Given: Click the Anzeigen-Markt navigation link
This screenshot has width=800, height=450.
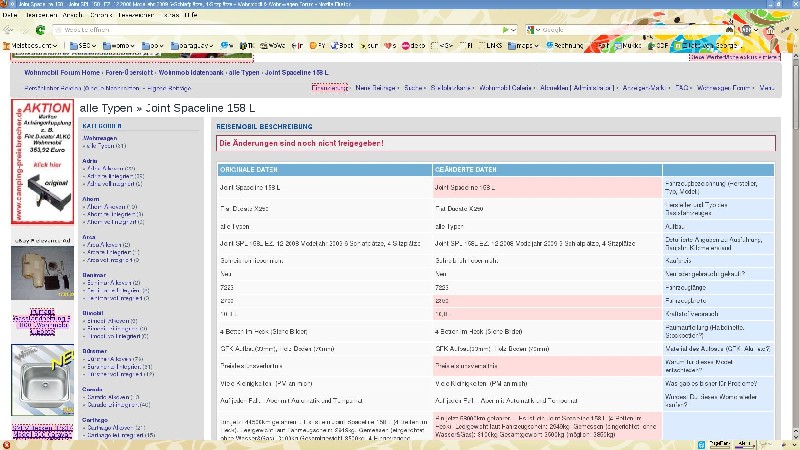Looking at the screenshot, I should point(643,88).
